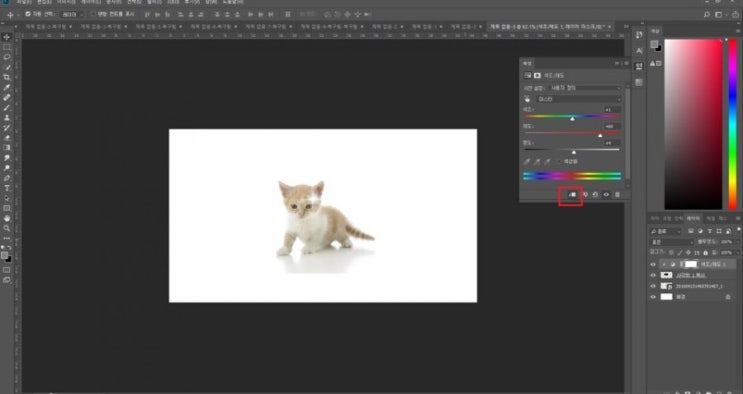Clip adjustment to layer below button
This screenshot has height=394, width=743.
[x=572, y=195]
